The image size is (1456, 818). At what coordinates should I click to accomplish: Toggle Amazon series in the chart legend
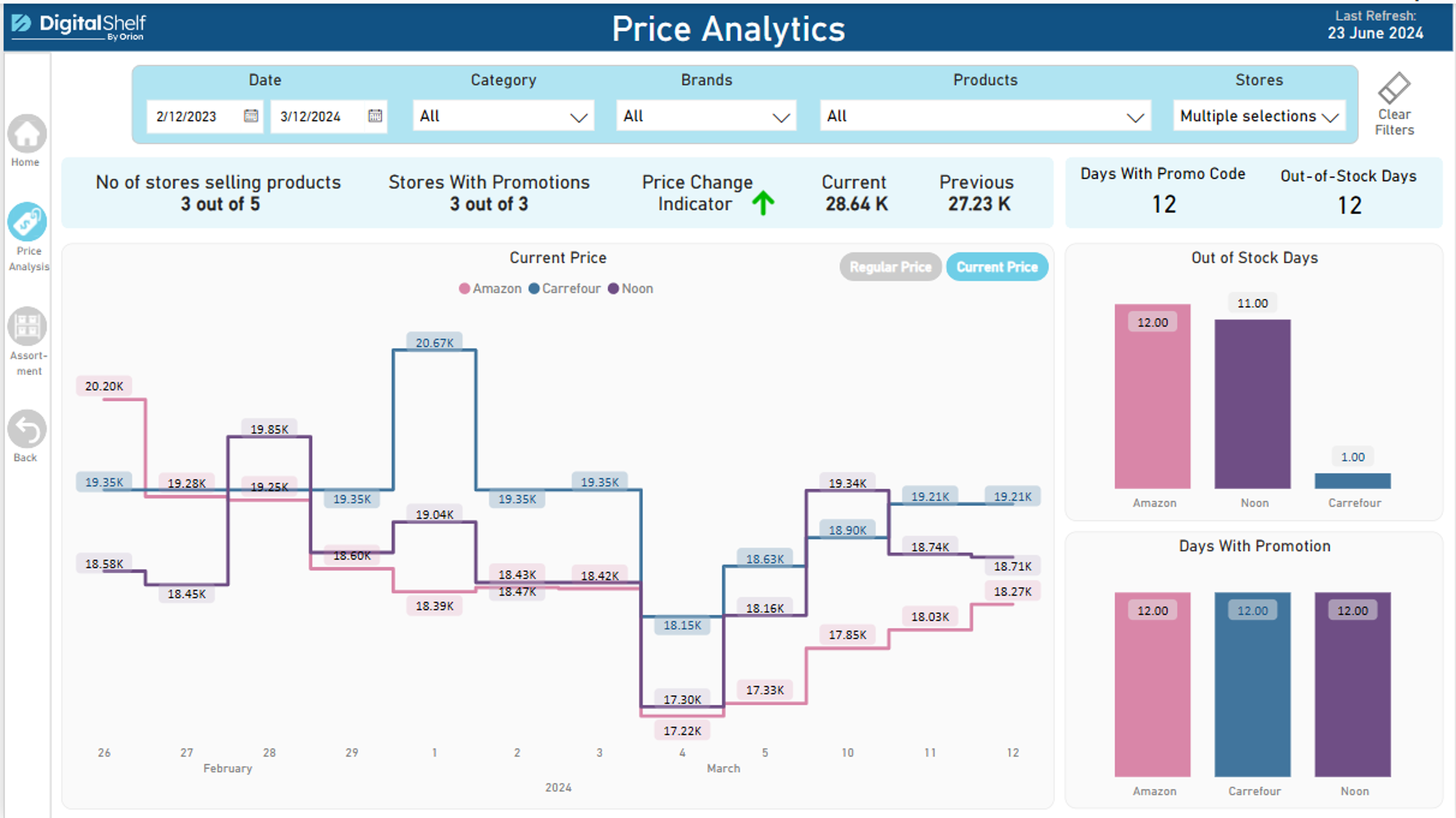click(x=490, y=288)
